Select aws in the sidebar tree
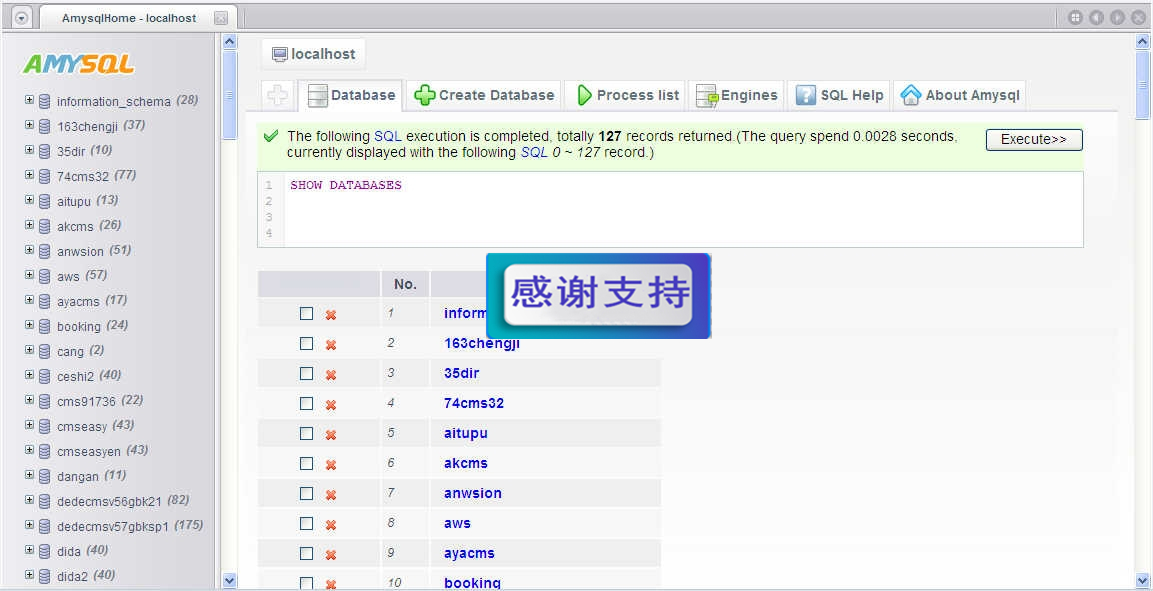Screen dimensions: 1153x591 click(68, 276)
